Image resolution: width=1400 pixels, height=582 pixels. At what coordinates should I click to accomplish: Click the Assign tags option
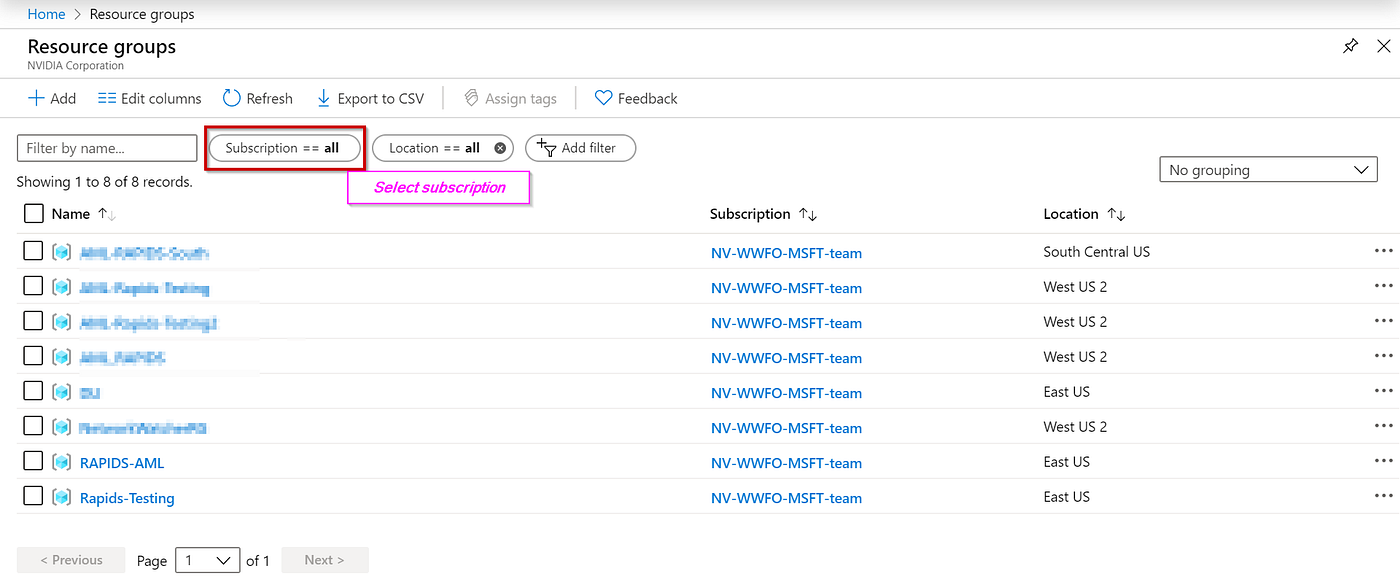coord(510,98)
